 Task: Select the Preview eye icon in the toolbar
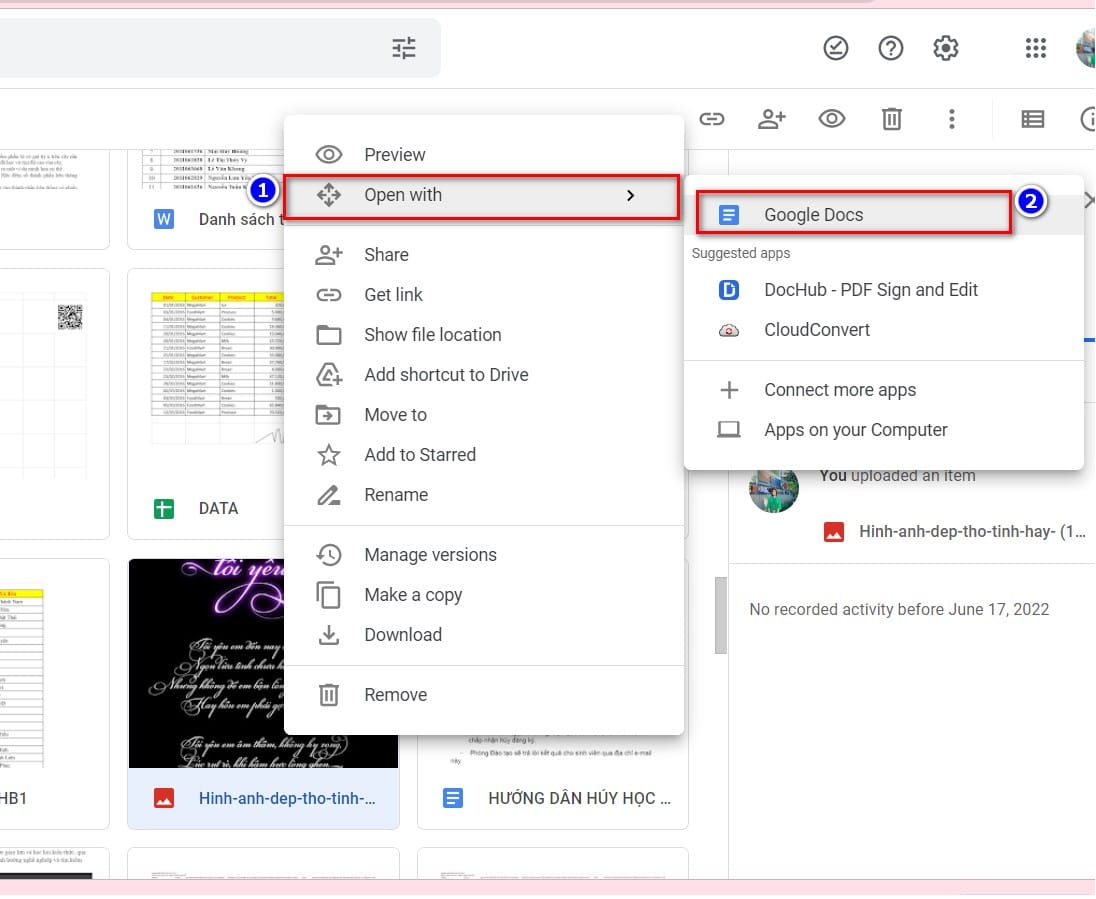(x=832, y=119)
